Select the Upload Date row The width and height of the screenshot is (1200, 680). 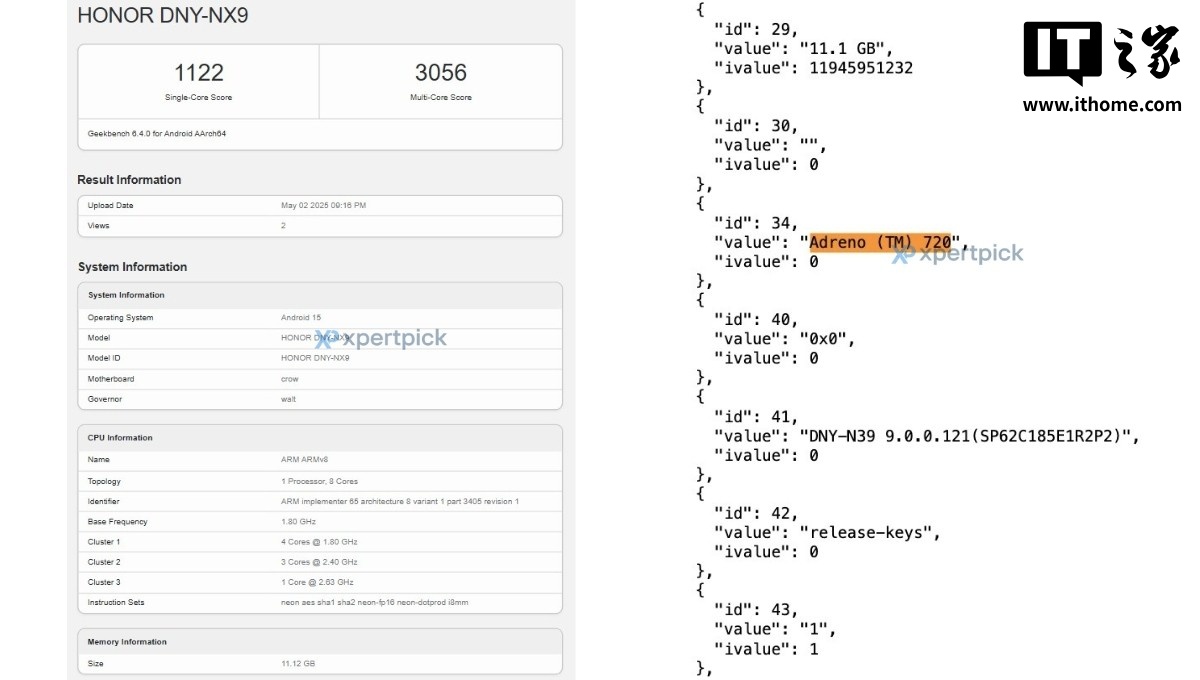coord(319,205)
